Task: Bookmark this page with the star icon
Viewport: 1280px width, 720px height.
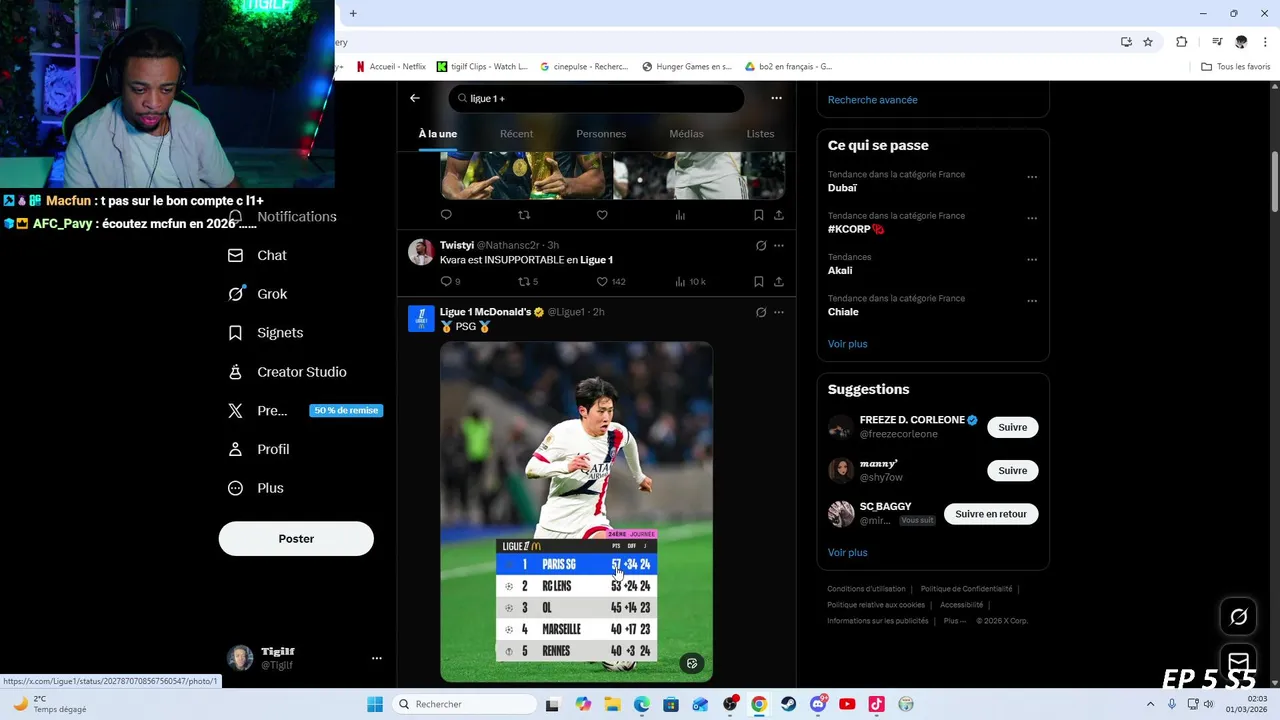Action: click(x=1148, y=42)
